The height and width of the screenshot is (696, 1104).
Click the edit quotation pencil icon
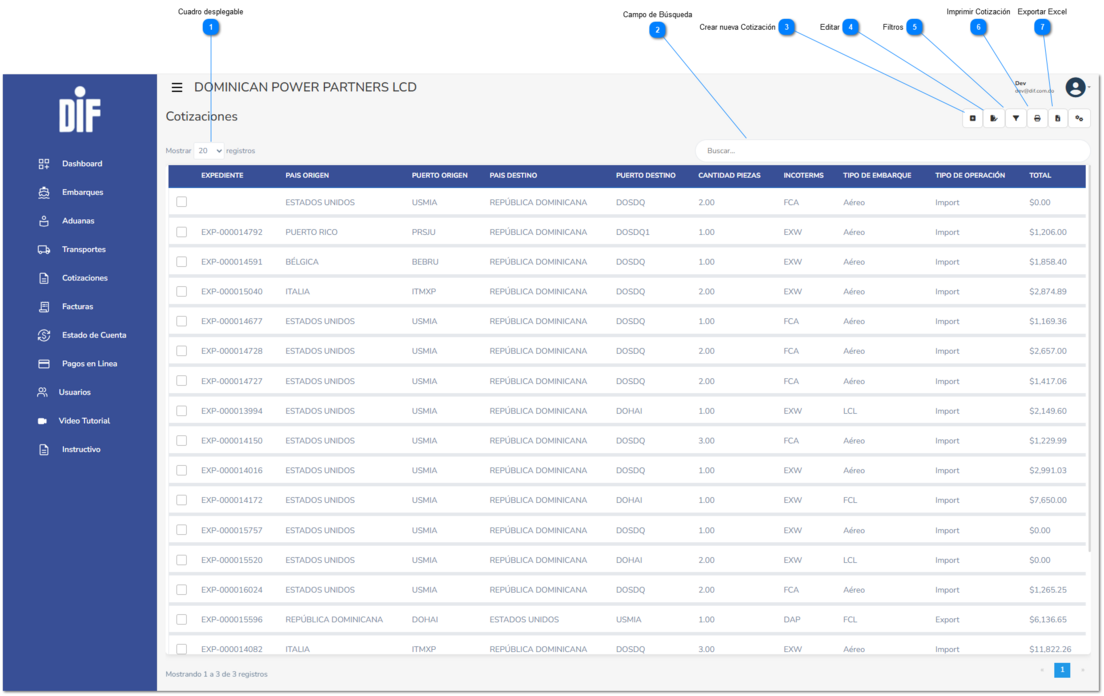point(994,118)
